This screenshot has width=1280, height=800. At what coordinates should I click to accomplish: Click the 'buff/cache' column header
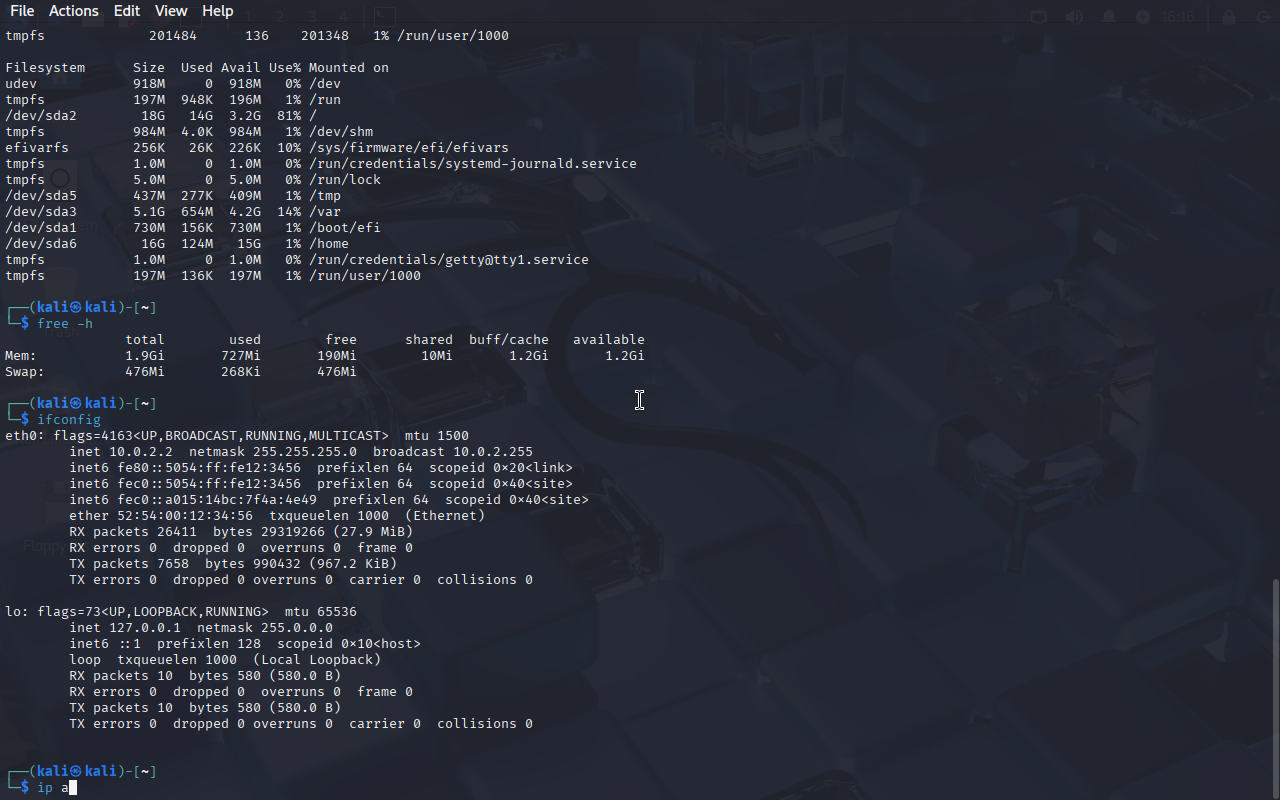(x=509, y=340)
